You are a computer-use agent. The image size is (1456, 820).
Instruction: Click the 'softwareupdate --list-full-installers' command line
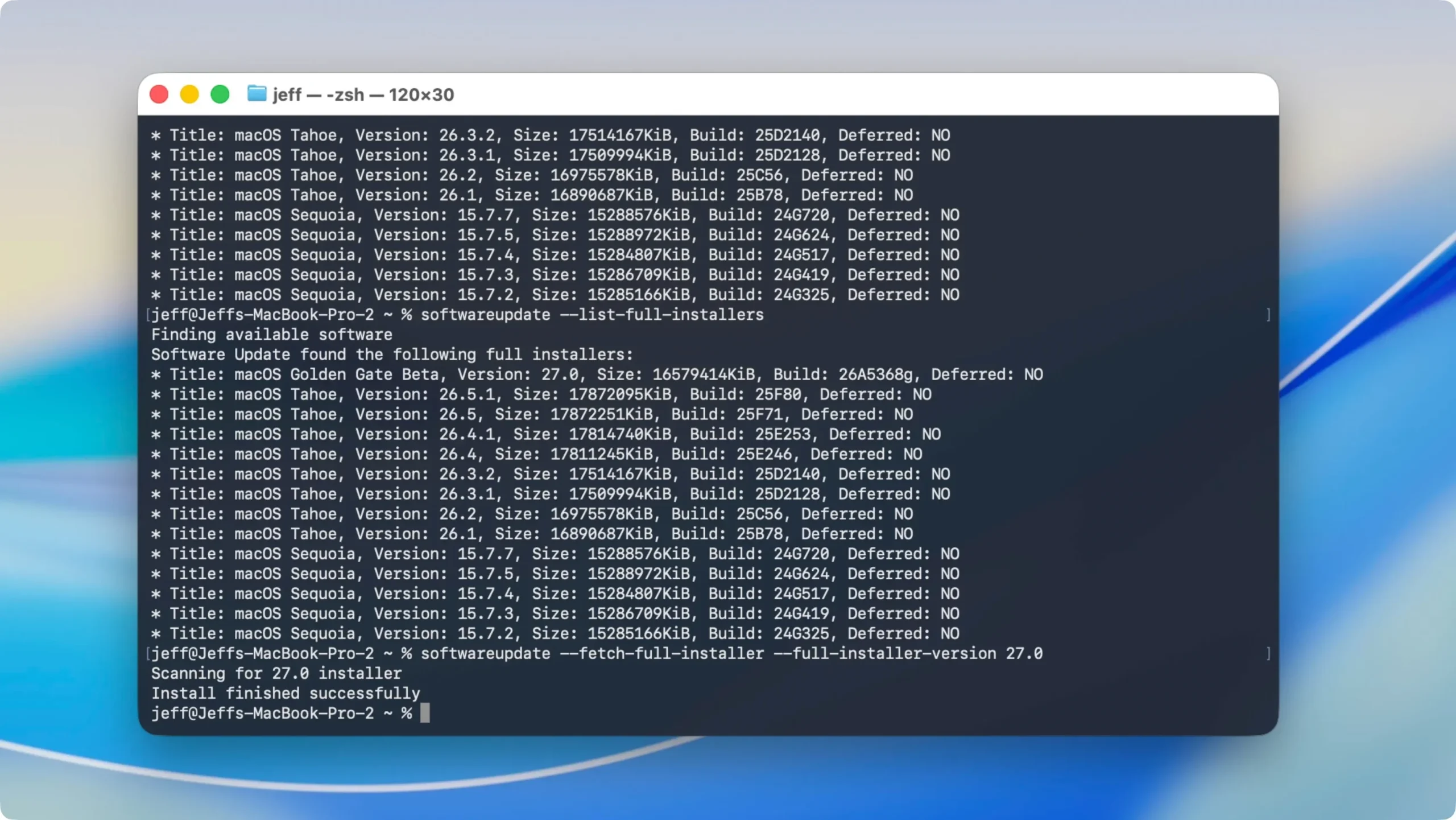(457, 315)
